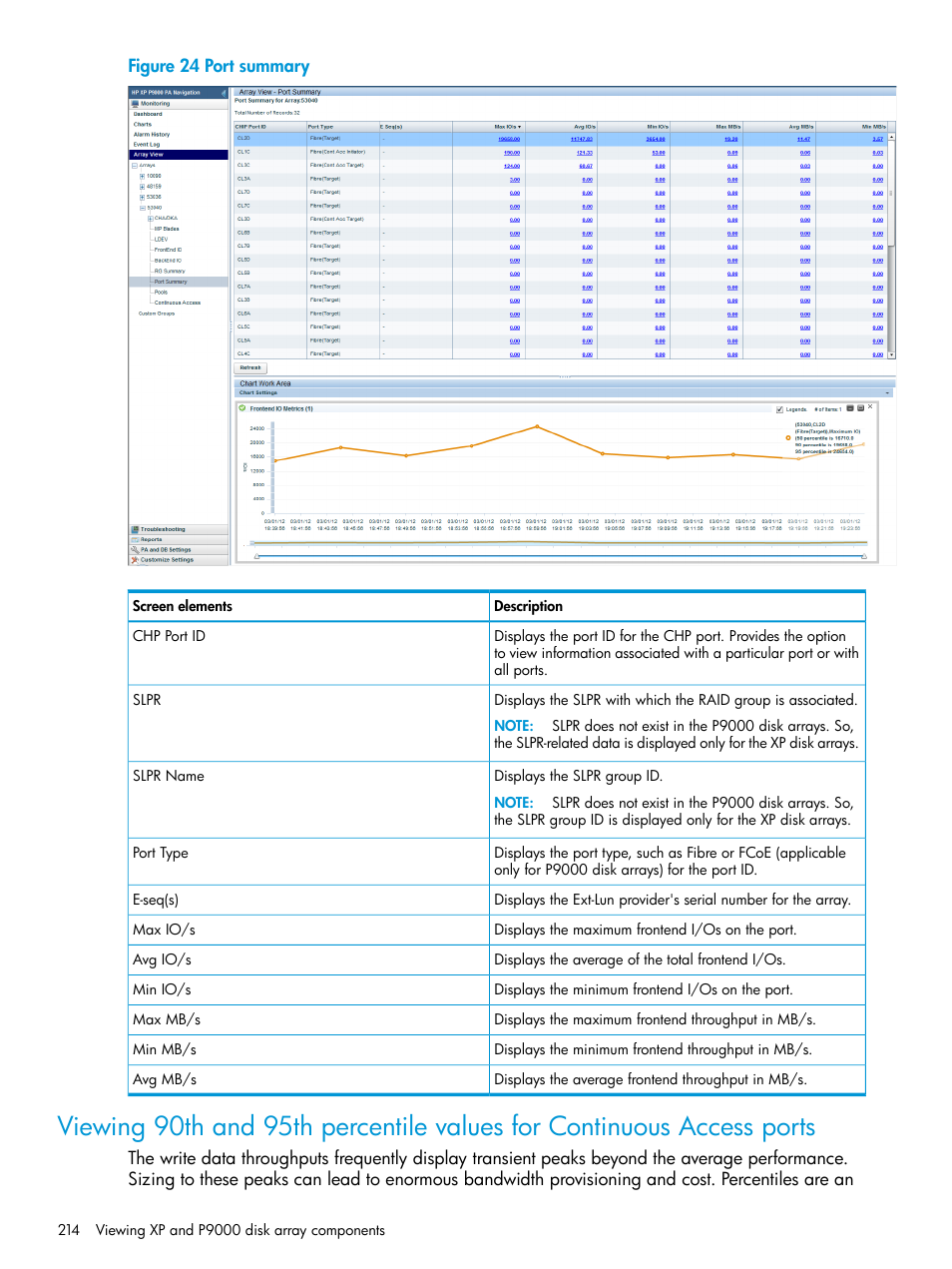Select Array View in navigation
Image resolution: width=952 pixels, height=1269 pixels.
click(179, 155)
